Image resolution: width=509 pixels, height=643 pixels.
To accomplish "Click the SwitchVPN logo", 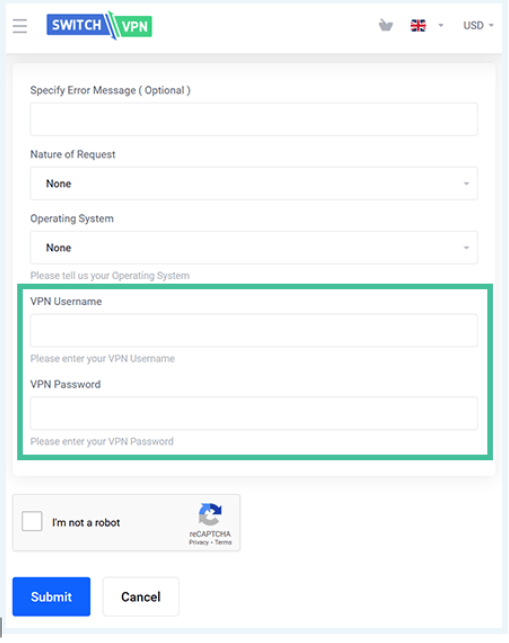I will point(99,25).
